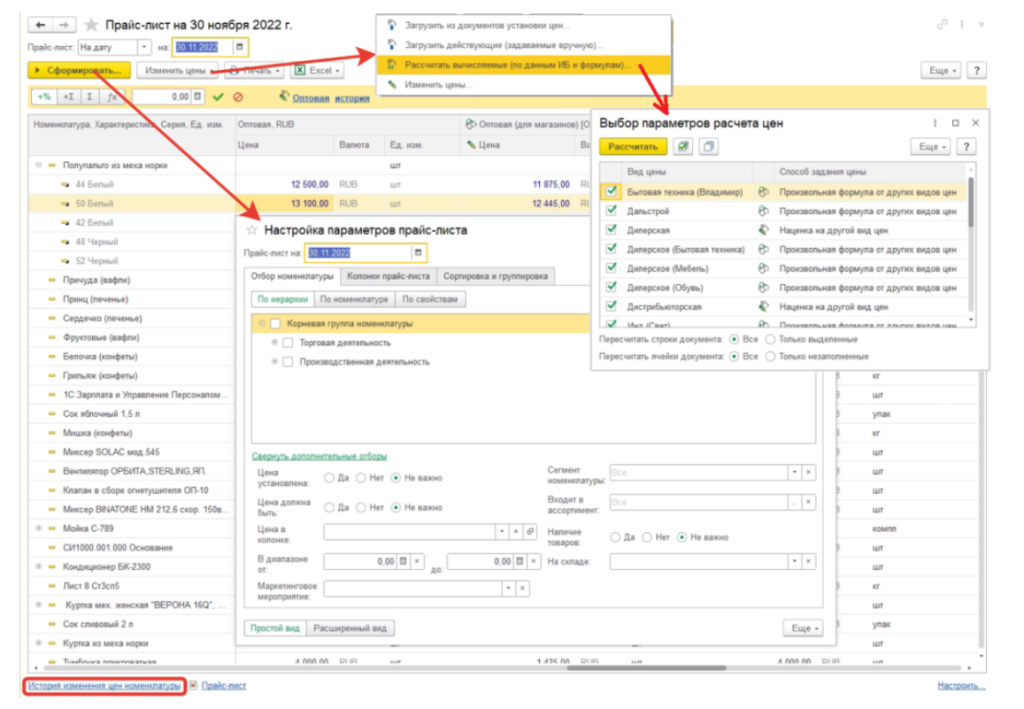Image resolution: width=1024 pixels, height=709 pixels.
Task: Open calendar picker in price list settings date
Action: click(419, 253)
